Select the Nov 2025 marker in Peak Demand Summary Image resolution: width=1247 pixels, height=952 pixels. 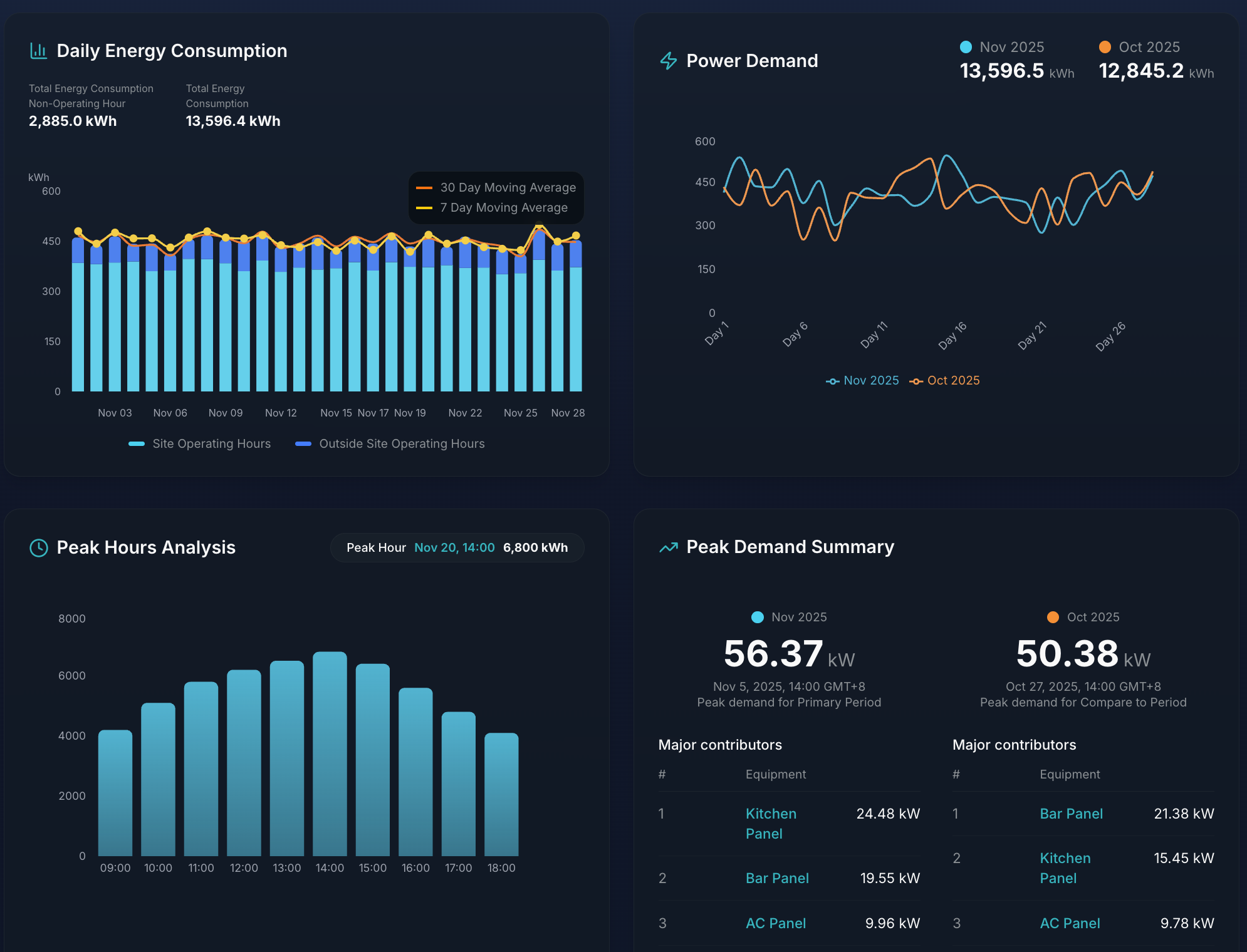[x=758, y=617]
